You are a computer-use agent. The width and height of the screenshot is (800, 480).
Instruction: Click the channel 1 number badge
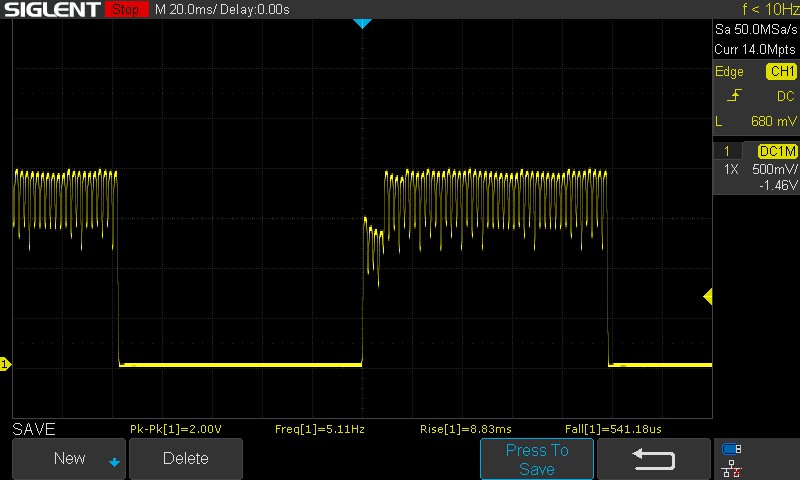pyautogui.click(x=727, y=151)
